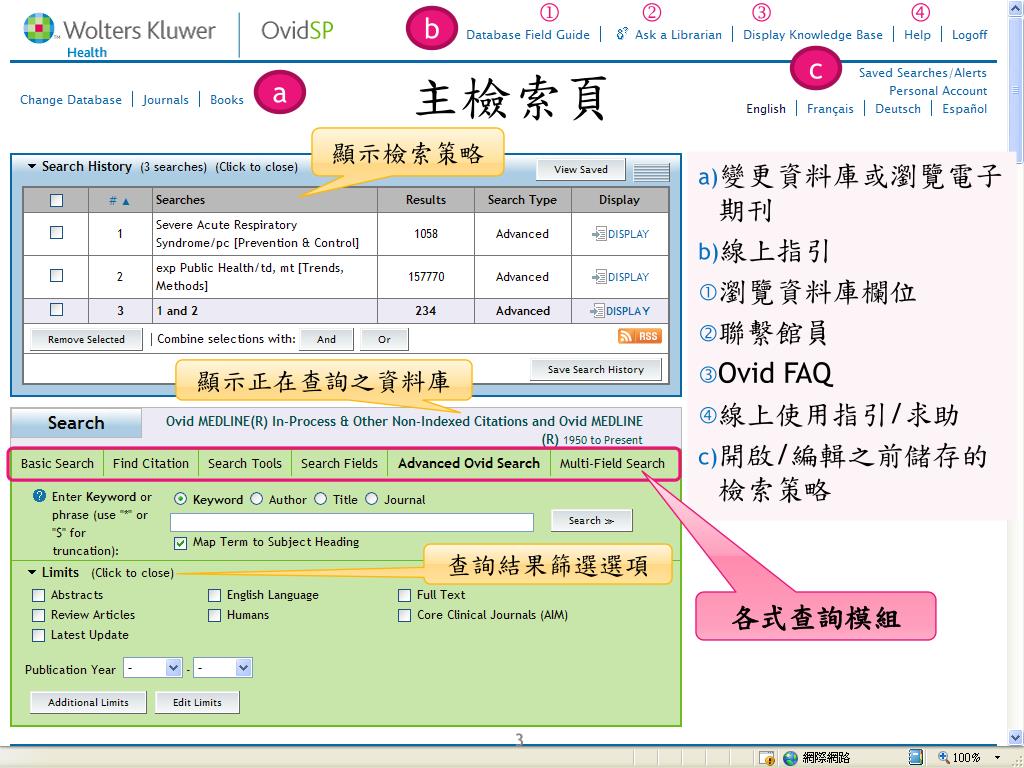Click the popup warning icon in status bar
The image size is (1024, 768).
coord(766,758)
